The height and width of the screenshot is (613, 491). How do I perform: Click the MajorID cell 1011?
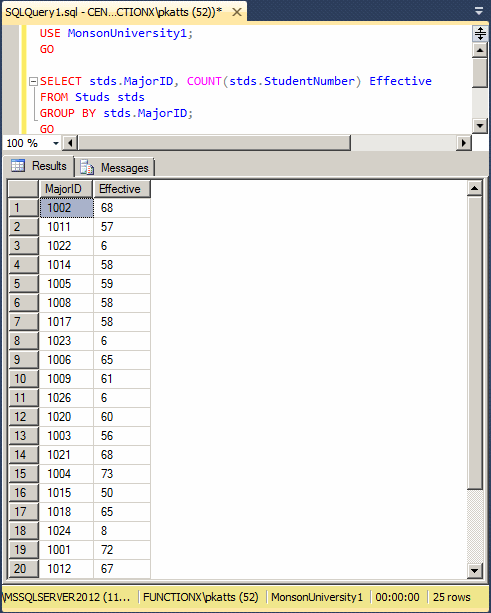[66, 227]
